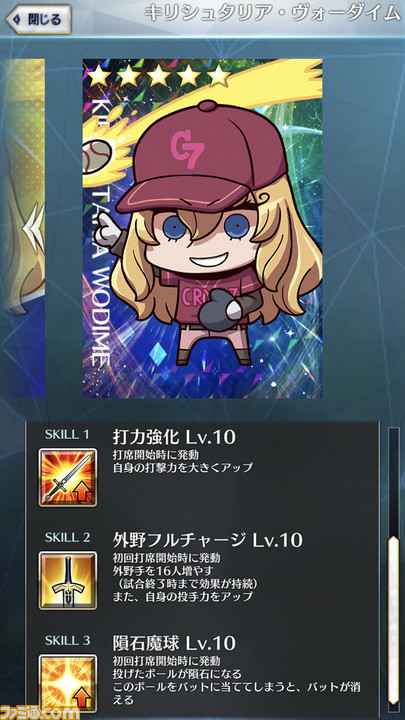Click the SKILL 3 label

coord(67,640)
